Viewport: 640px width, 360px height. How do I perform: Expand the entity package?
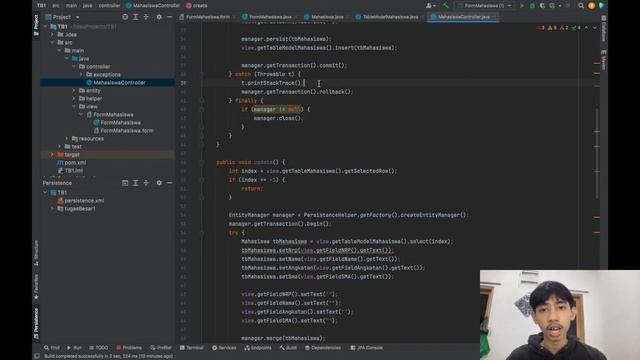(x=74, y=91)
